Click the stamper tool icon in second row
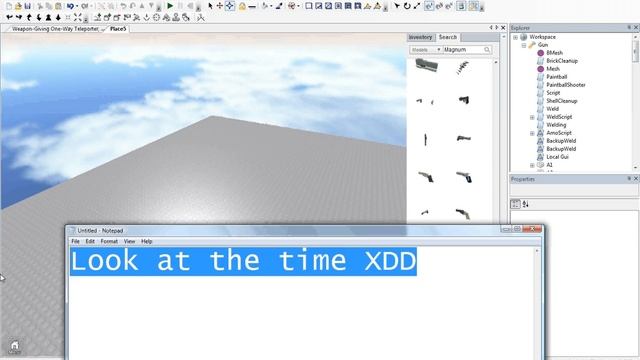This screenshot has height=360, width=640. (176, 18)
